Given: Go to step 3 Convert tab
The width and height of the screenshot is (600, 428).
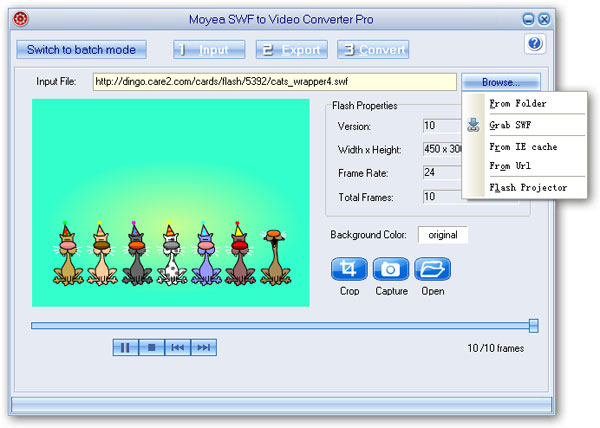Looking at the screenshot, I should coord(373,50).
